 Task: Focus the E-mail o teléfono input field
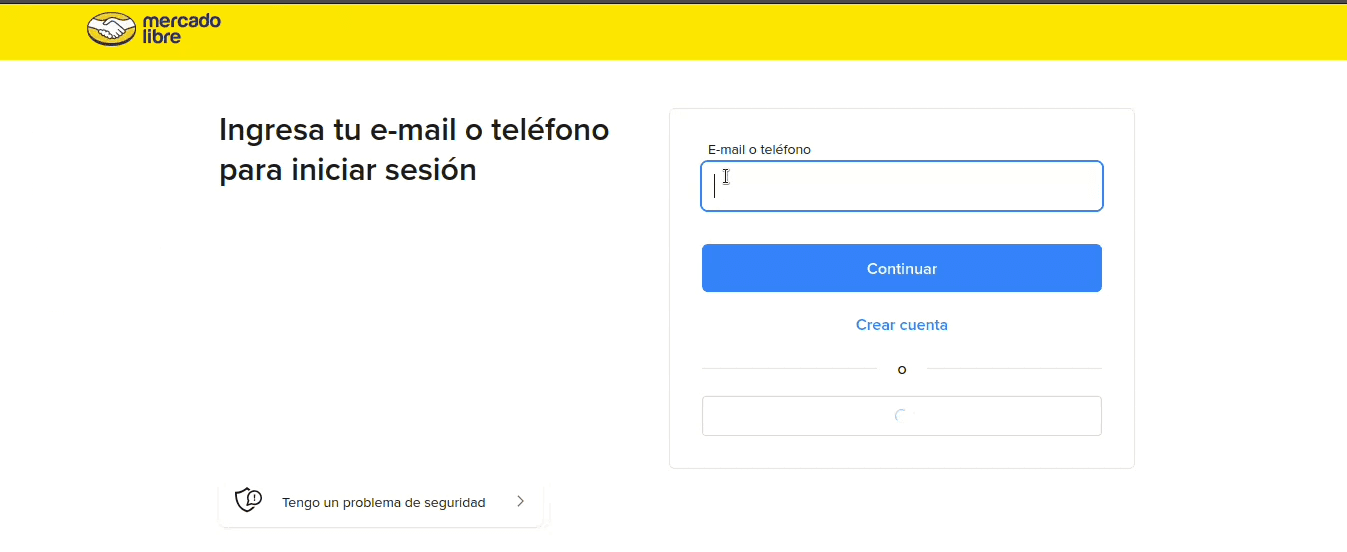click(901, 187)
